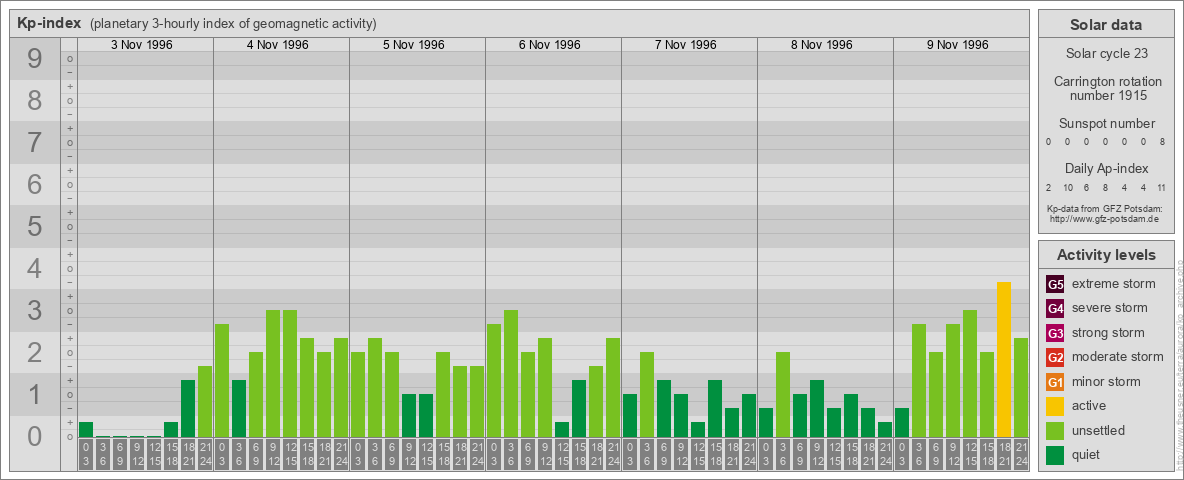The width and height of the screenshot is (1184, 480).
Task: Click the Kp scale number 5
Action: 34,226
